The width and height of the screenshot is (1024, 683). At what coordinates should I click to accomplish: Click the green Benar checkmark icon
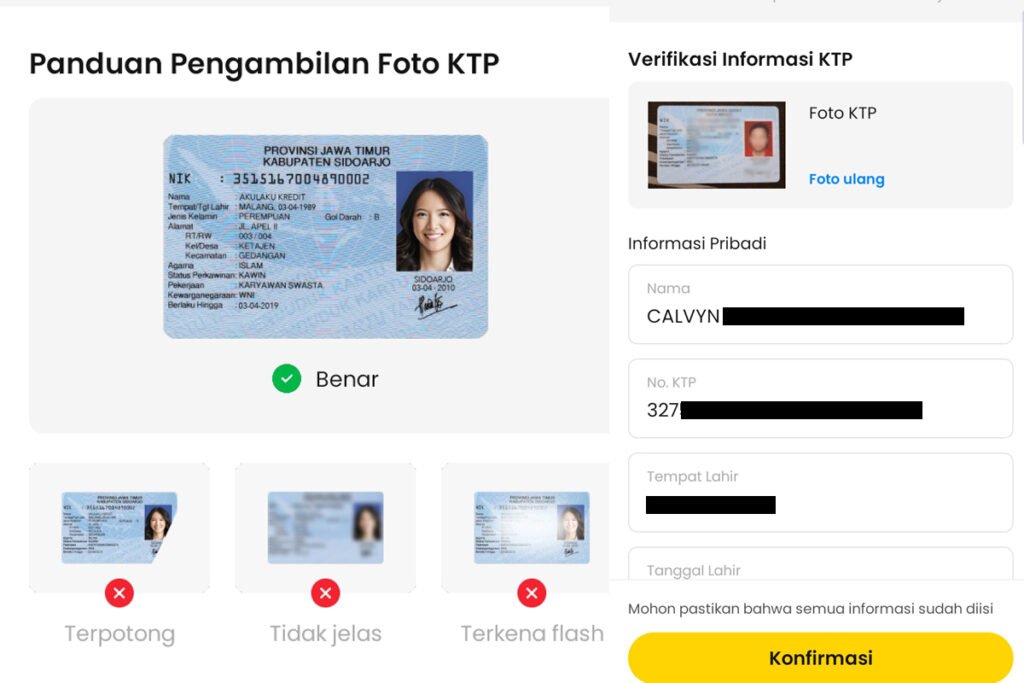pos(287,379)
